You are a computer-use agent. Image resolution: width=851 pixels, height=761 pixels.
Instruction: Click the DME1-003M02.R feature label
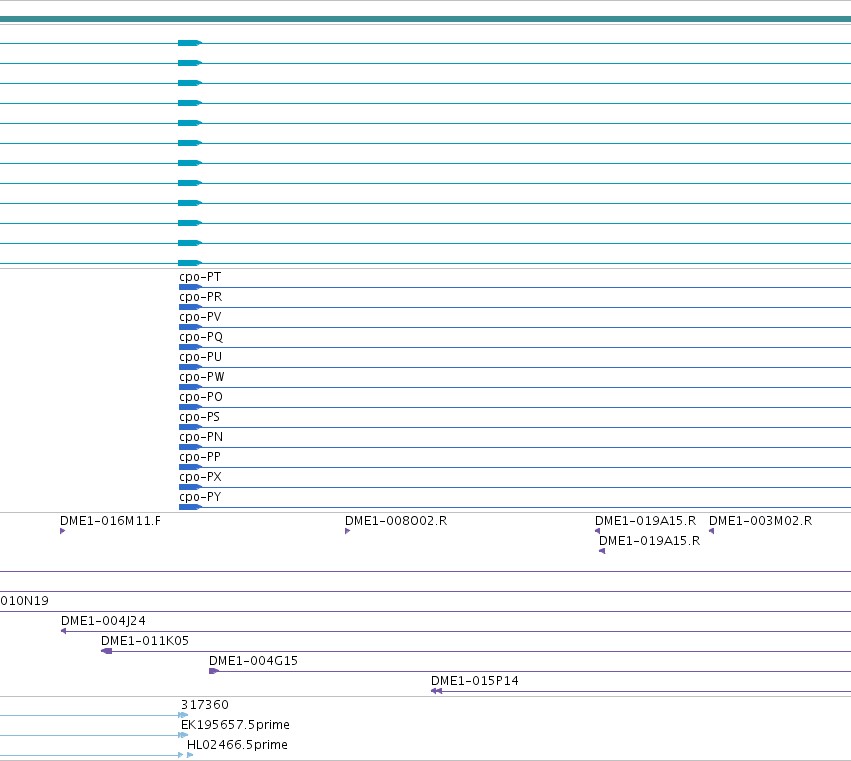[760, 521]
